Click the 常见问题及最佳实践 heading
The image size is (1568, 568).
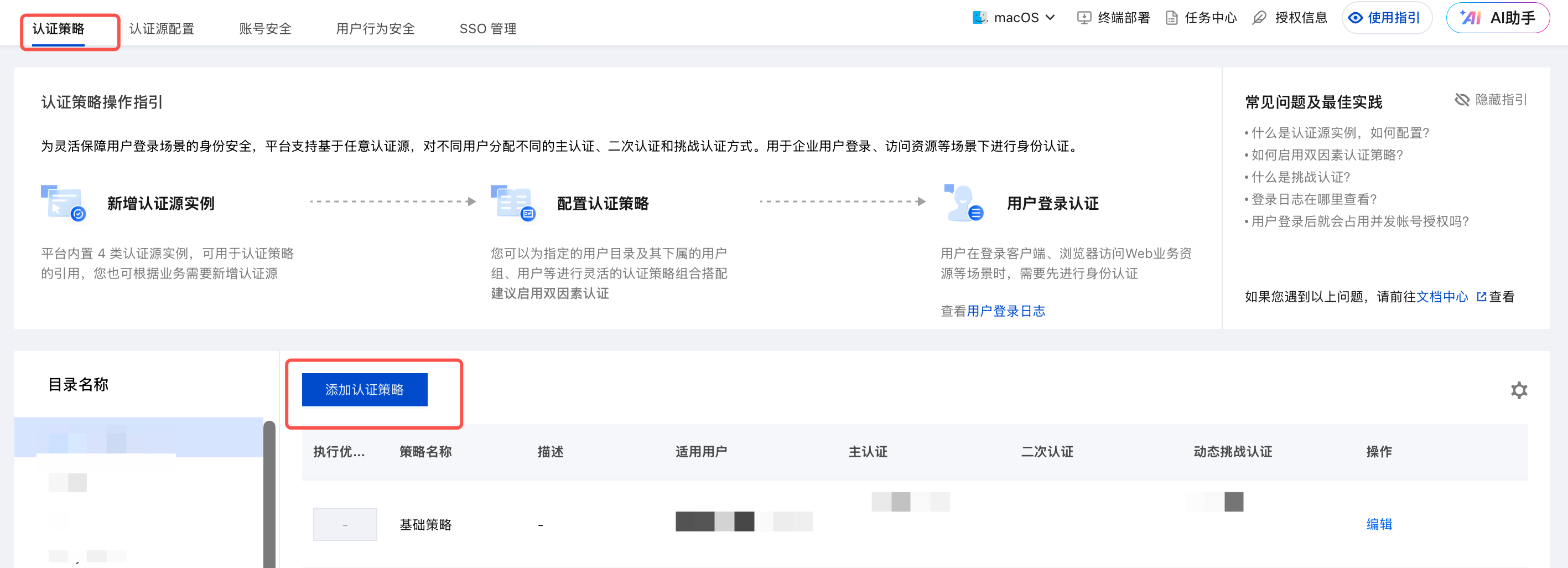coord(1313,102)
